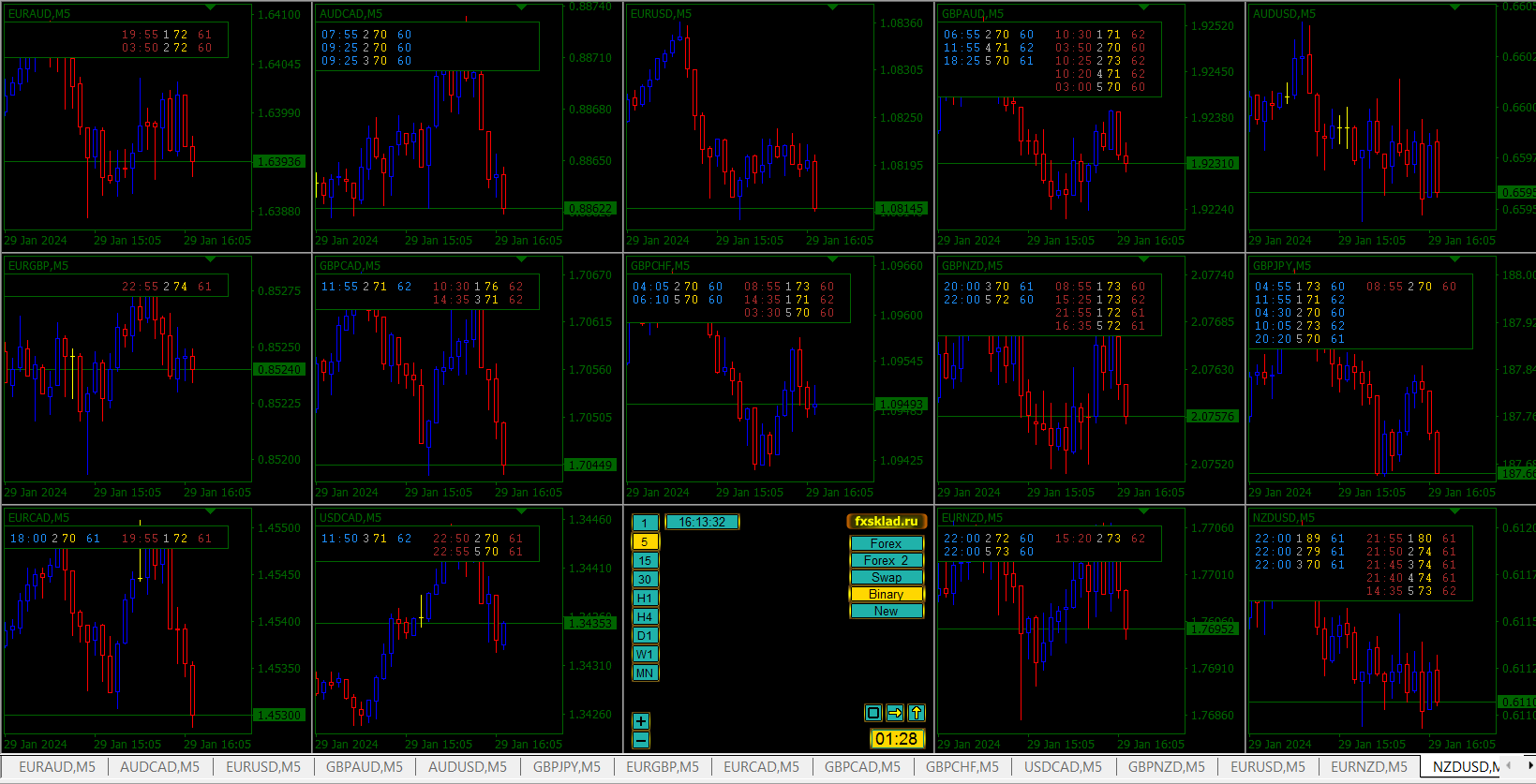
Task: Click chart shift triangle on USDCAD chart
Action: [x=521, y=511]
